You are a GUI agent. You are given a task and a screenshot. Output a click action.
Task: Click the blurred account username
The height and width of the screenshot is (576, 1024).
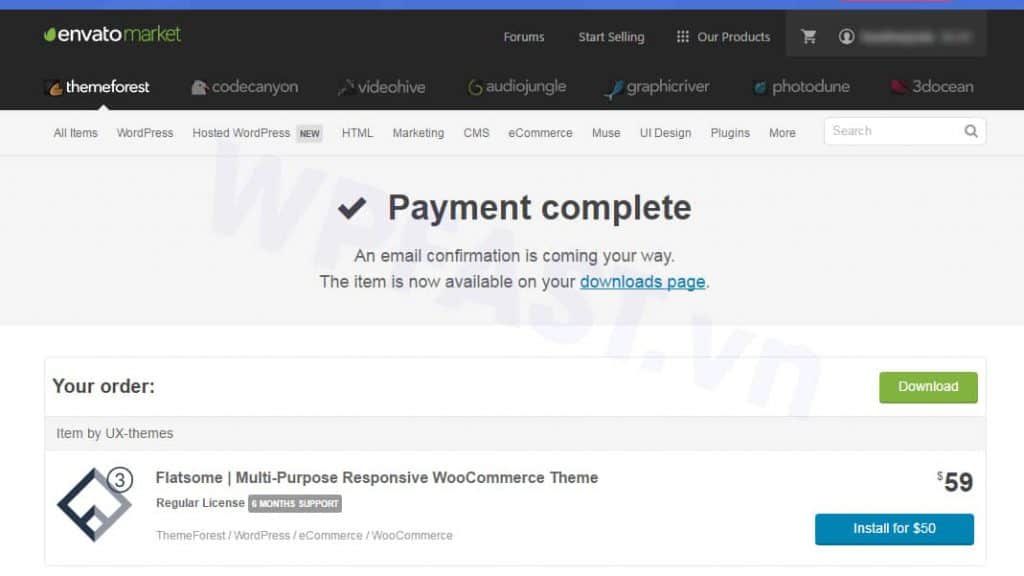click(916, 37)
